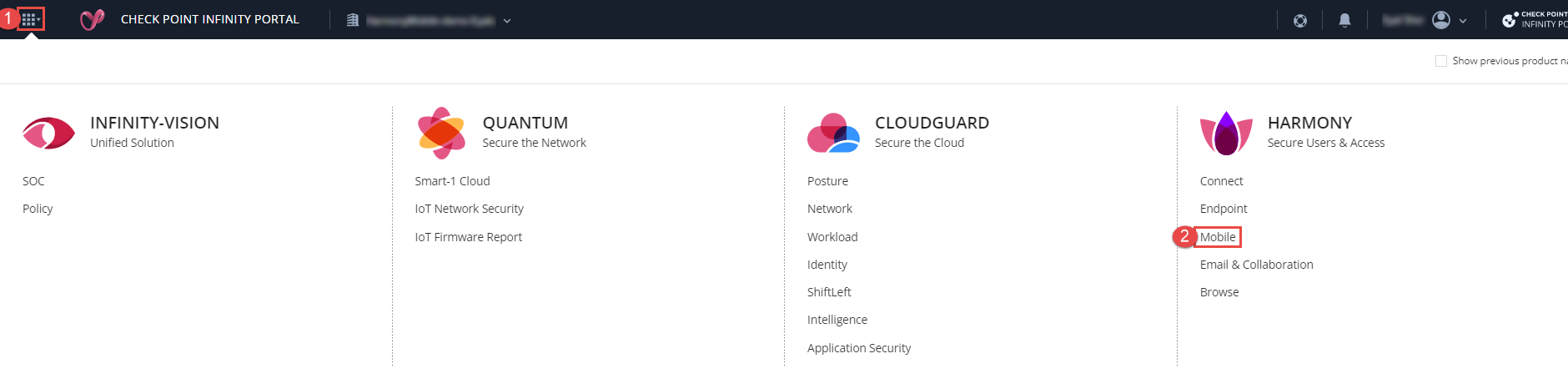This screenshot has height=389, width=1568.
Task: Click the QUANTUM heading
Action: coord(525,123)
